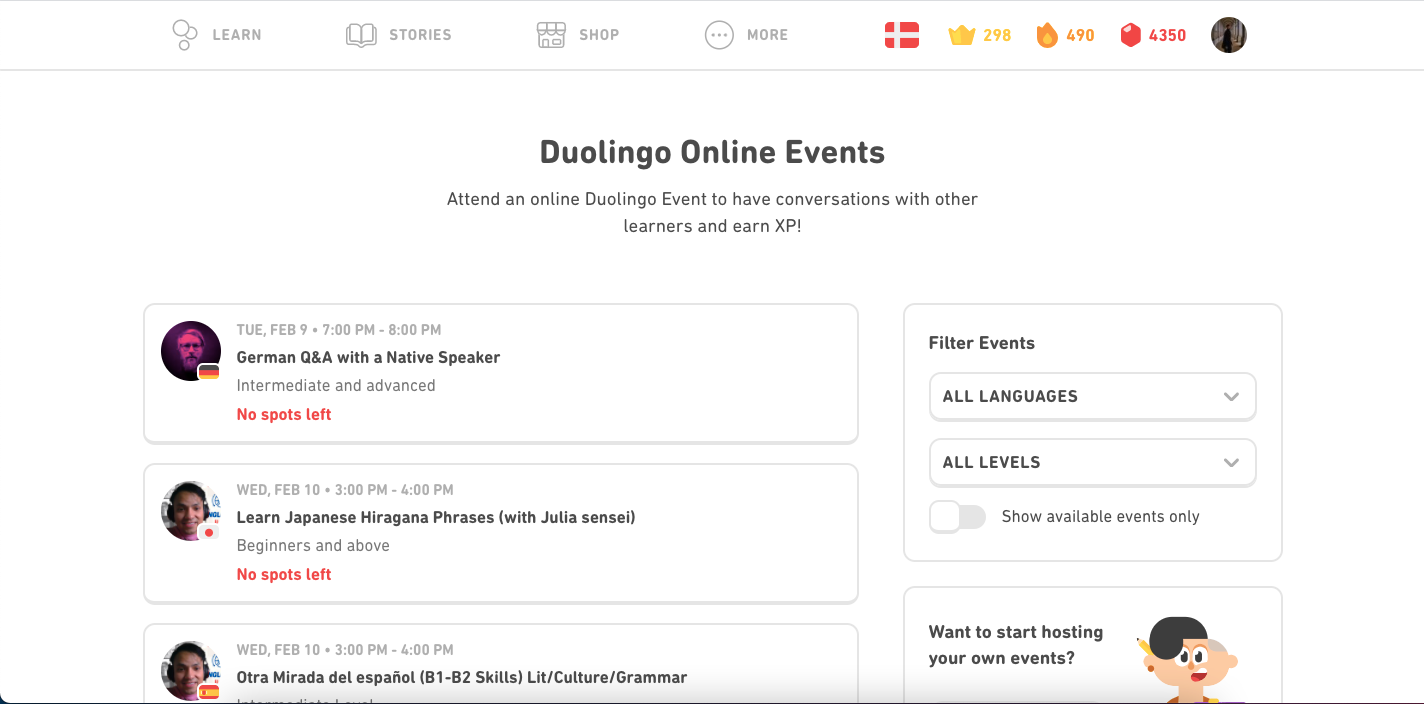Click 'Beginners and above' level text
Screen dimensions: 1424x704
pos(313,546)
